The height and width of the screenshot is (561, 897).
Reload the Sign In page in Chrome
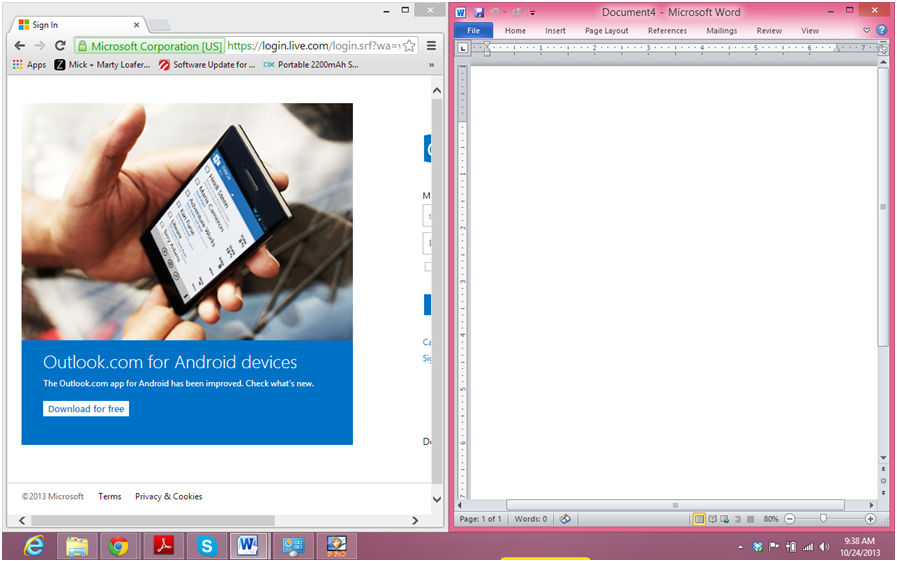pos(60,46)
